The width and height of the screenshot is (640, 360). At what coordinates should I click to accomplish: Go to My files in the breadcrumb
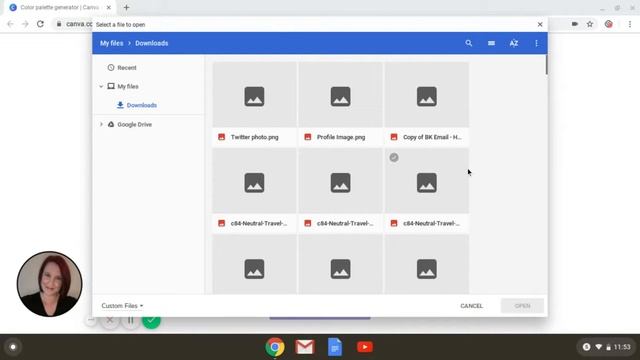click(111, 43)
